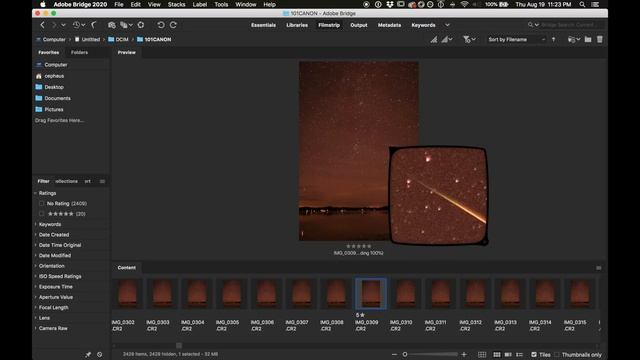Click thumbnail quality icon in path bar
This screenshot has width=640, height=360.
click(434, 40)
